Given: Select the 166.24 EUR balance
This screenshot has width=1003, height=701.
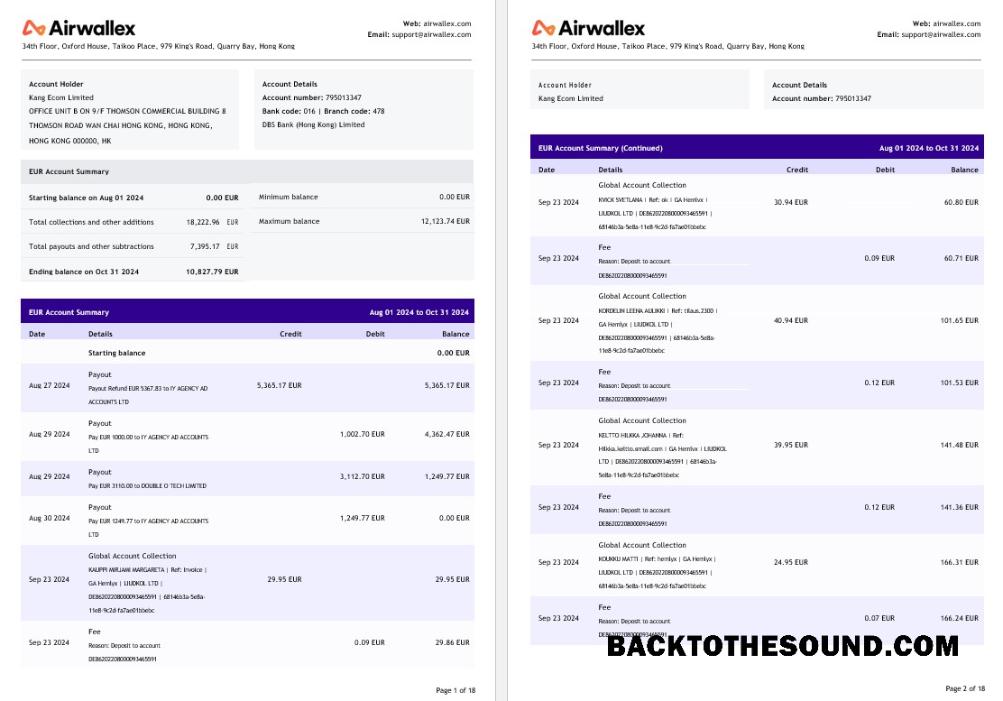Looking at the screenshot, I should tap(960, 618).
